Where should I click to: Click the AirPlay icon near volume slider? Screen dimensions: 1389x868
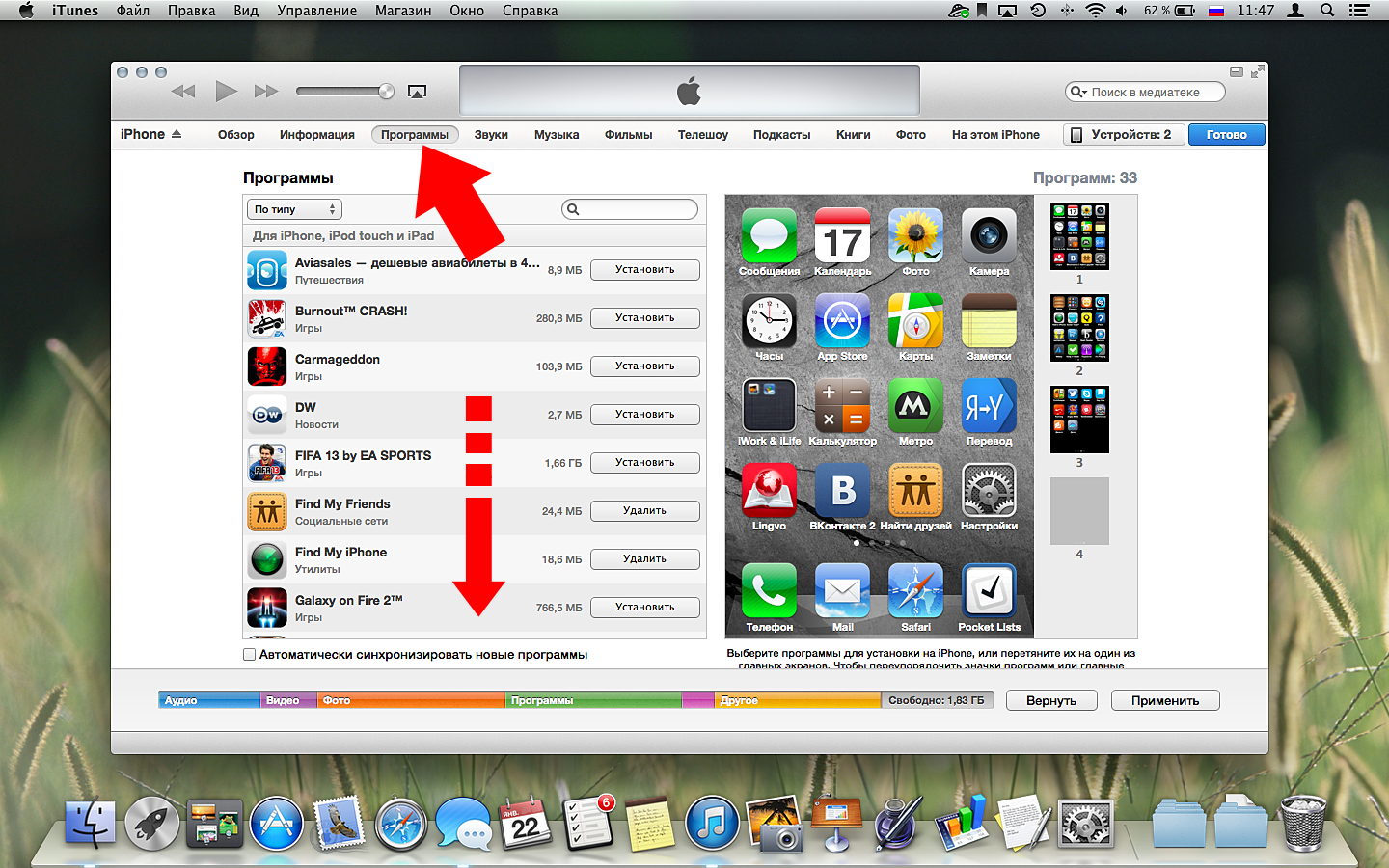point(417,92)
